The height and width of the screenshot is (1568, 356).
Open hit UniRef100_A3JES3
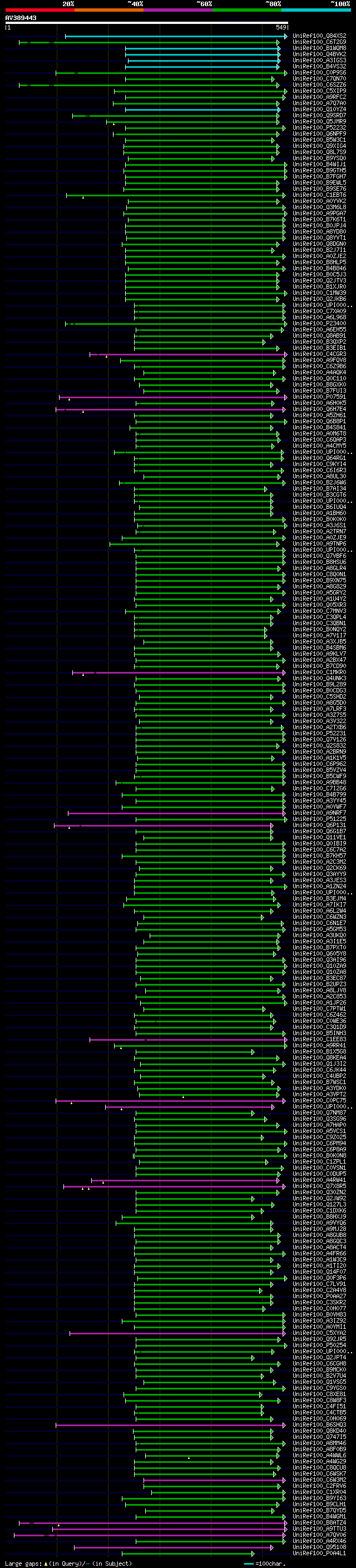pyautogui.click(x=319, y=880)
